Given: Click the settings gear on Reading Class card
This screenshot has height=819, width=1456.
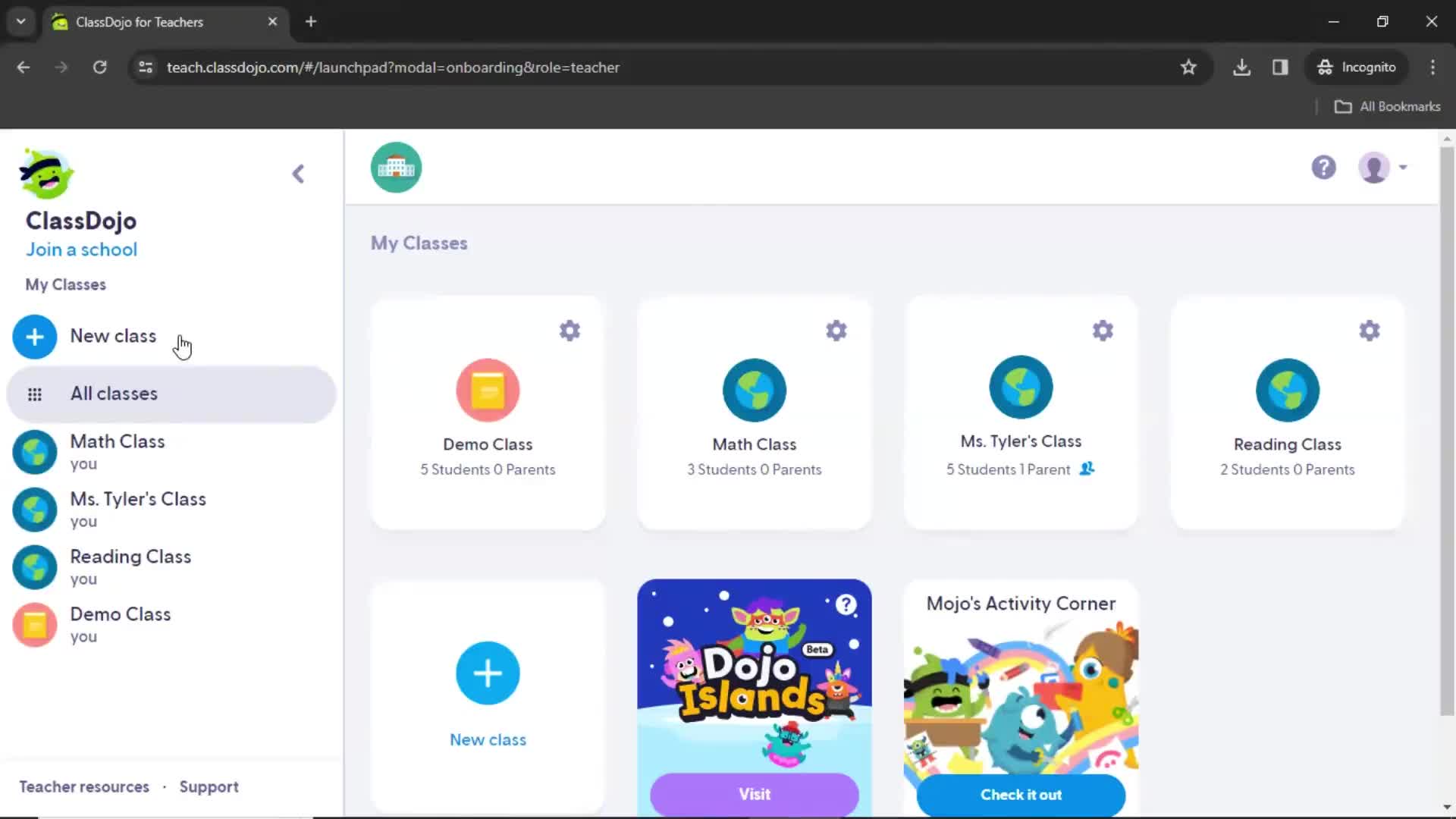Looking at the screenshot, I should [x=1370, y=330].
